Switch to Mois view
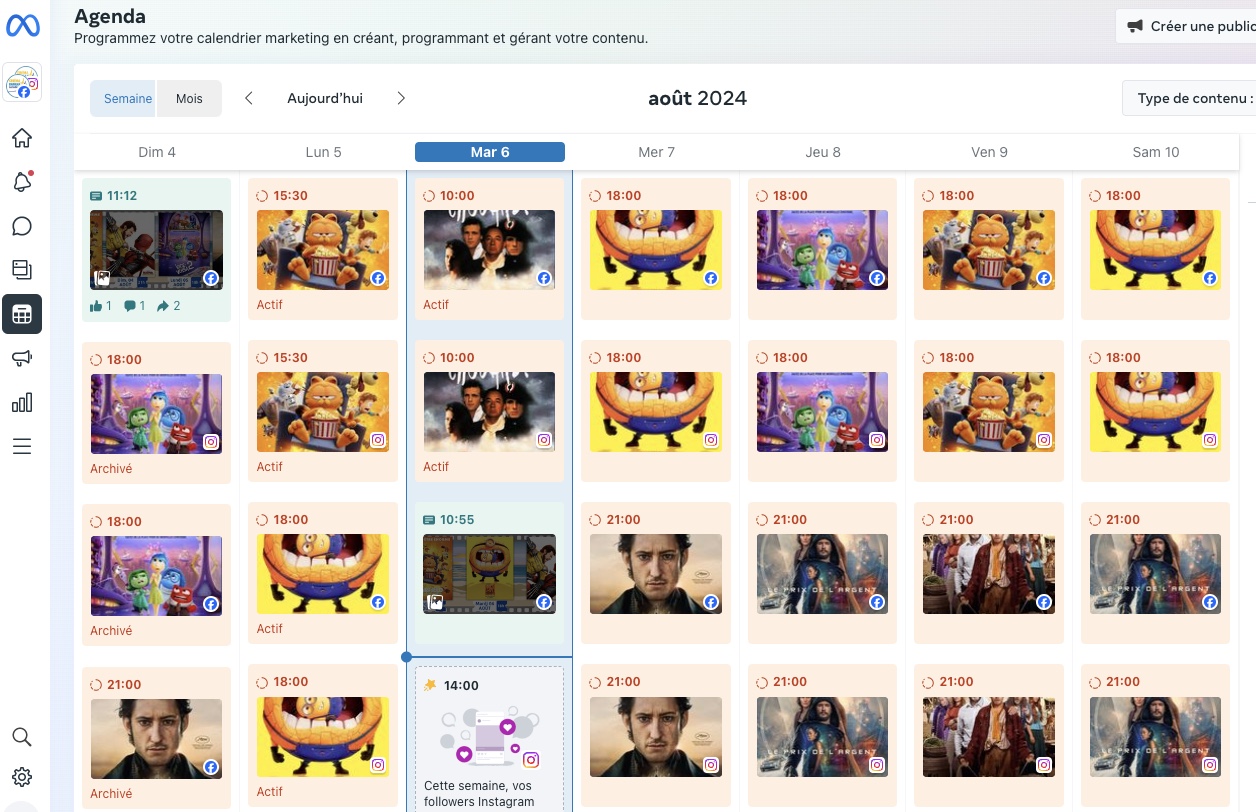 pos(189,98)
